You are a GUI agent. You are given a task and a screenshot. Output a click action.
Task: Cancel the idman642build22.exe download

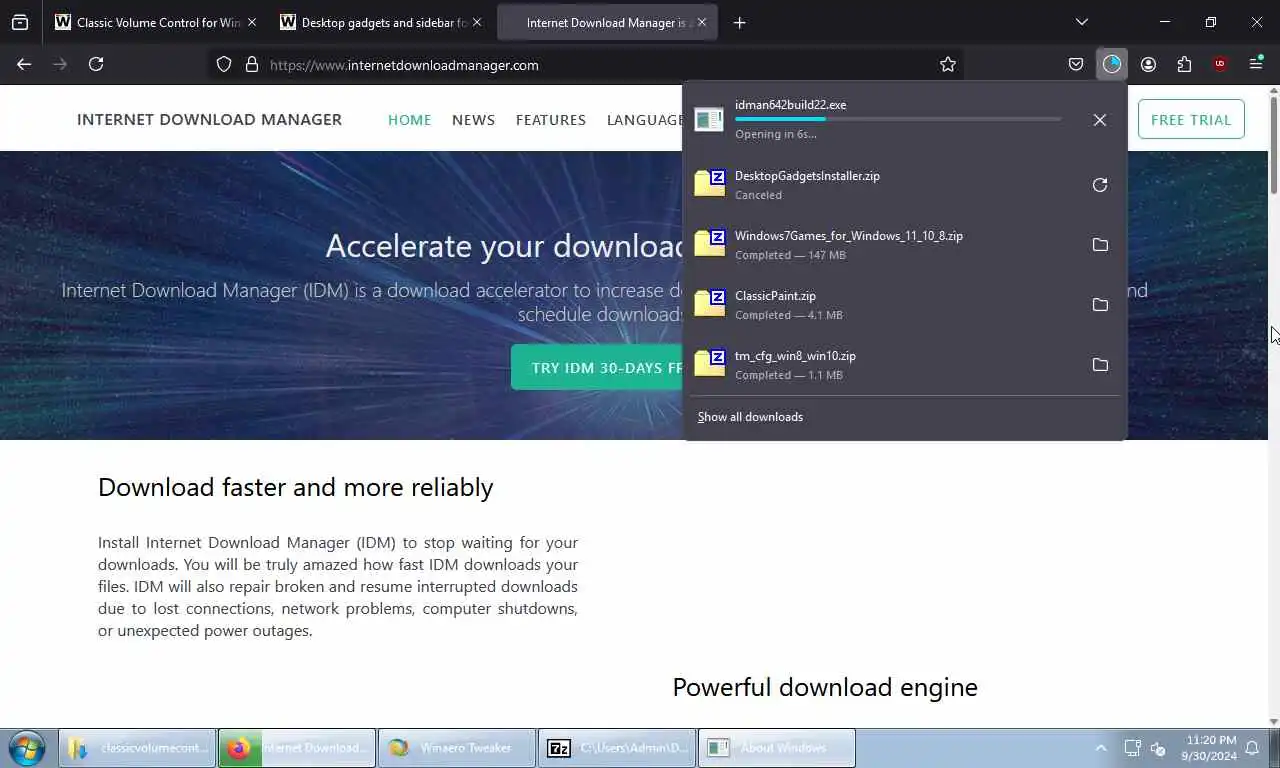coord(1100,120)
